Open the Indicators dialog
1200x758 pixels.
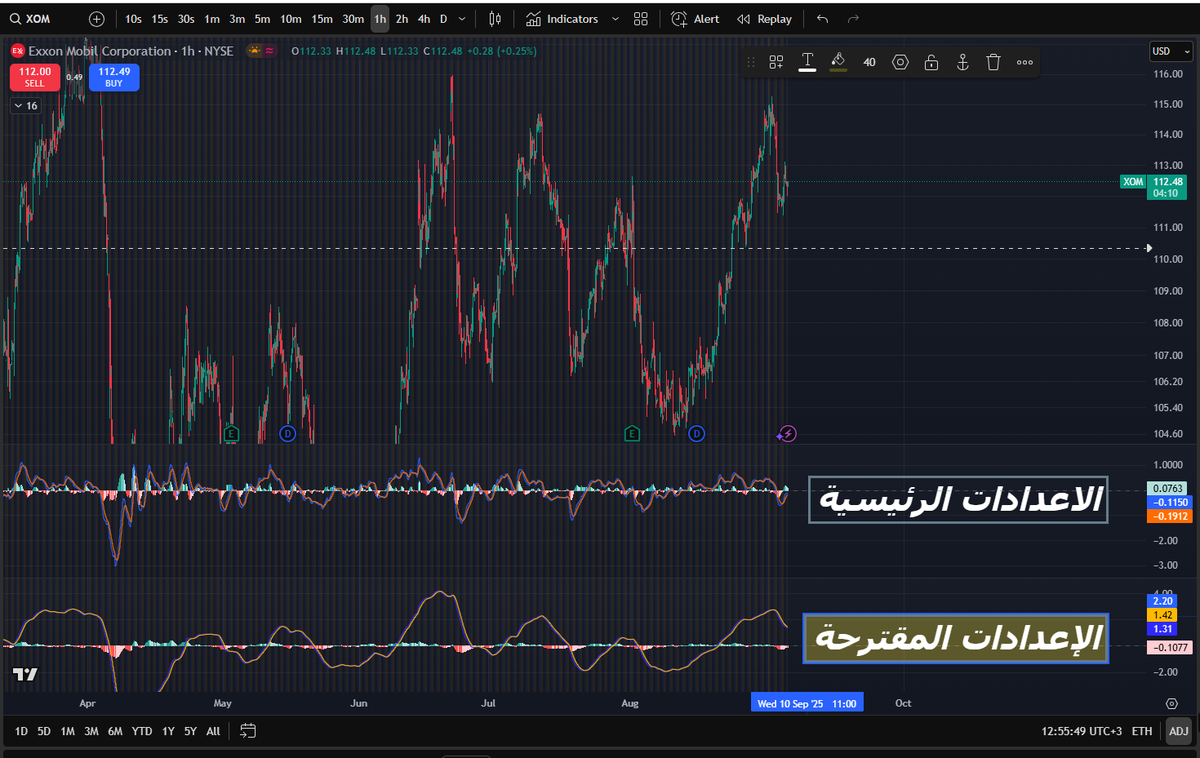[x=562, y=19]
